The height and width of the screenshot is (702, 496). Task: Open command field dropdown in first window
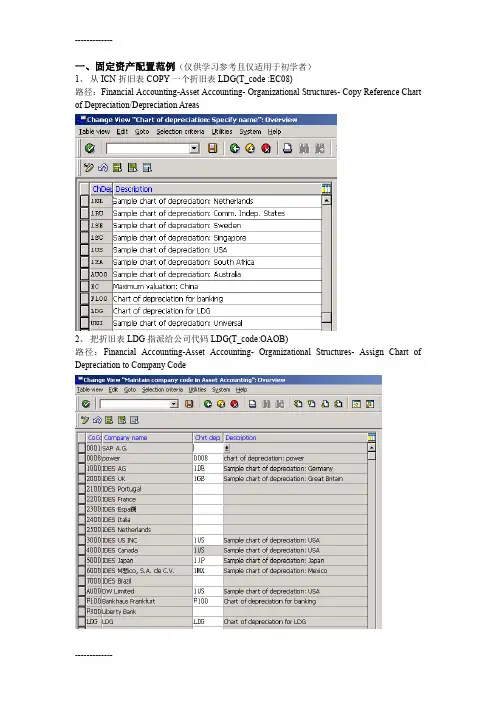194,148
